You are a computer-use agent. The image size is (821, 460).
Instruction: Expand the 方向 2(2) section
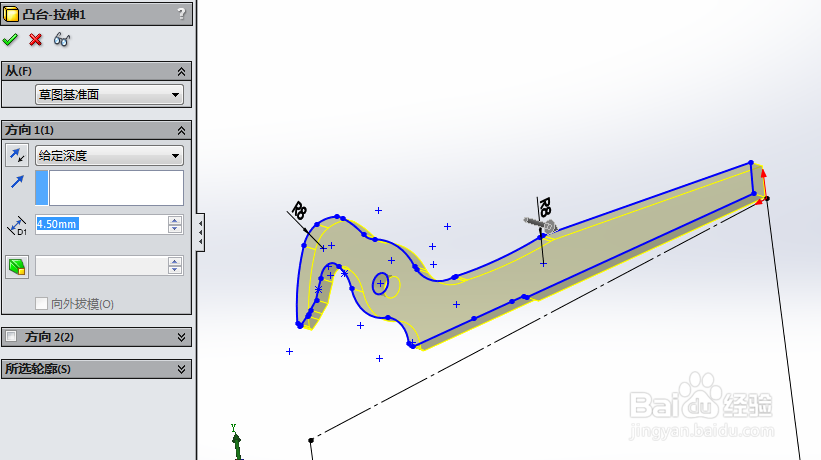(181, 337)
